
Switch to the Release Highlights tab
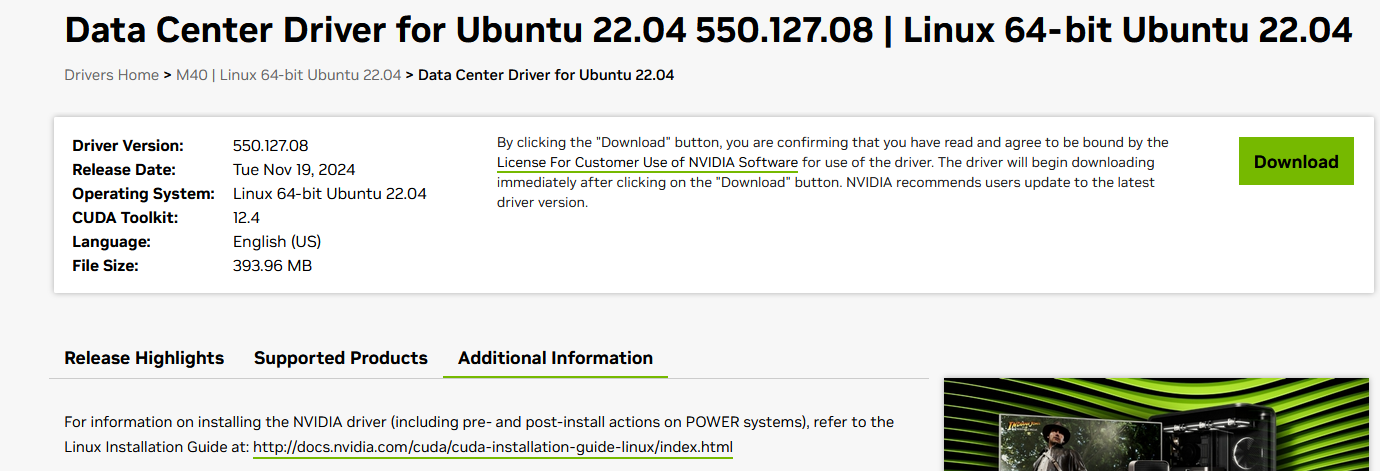pyautogui.click(x=144, y=358)
